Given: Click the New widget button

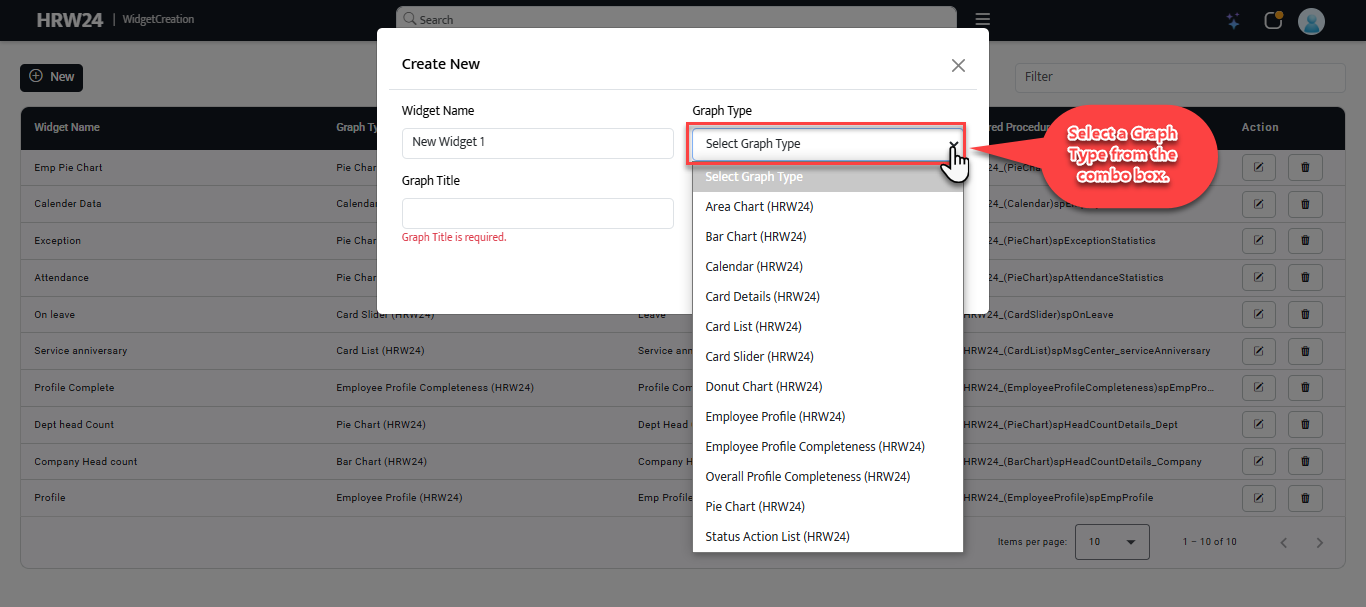Looking at the screenshot, I should tap(52, 77).
